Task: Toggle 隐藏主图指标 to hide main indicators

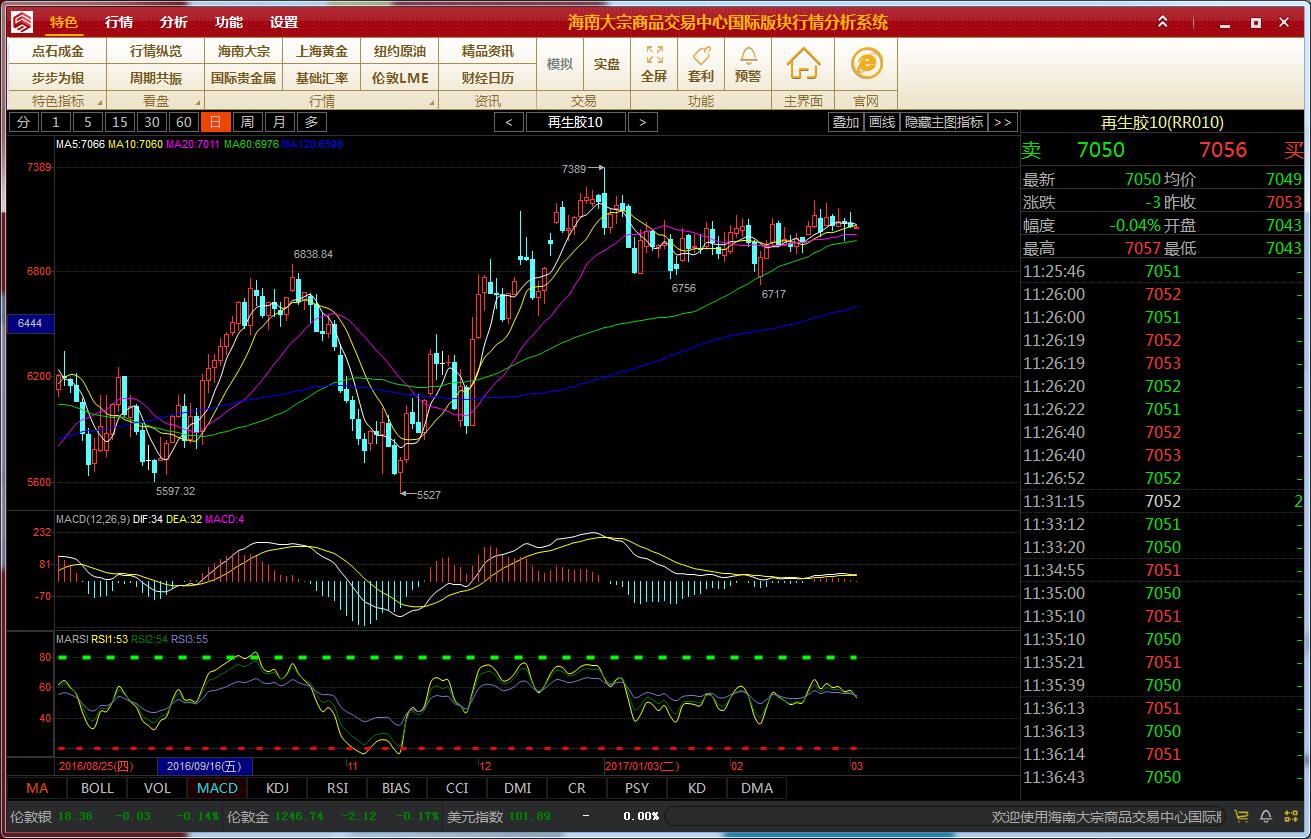Action: 943,122
